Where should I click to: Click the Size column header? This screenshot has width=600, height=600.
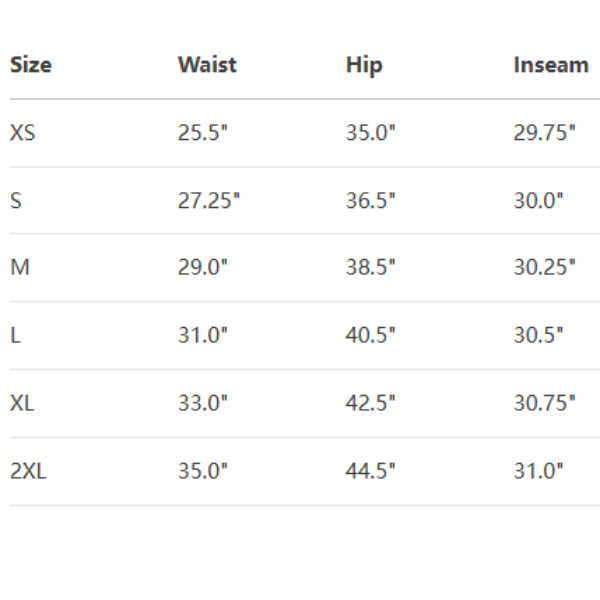pos(31,65)
